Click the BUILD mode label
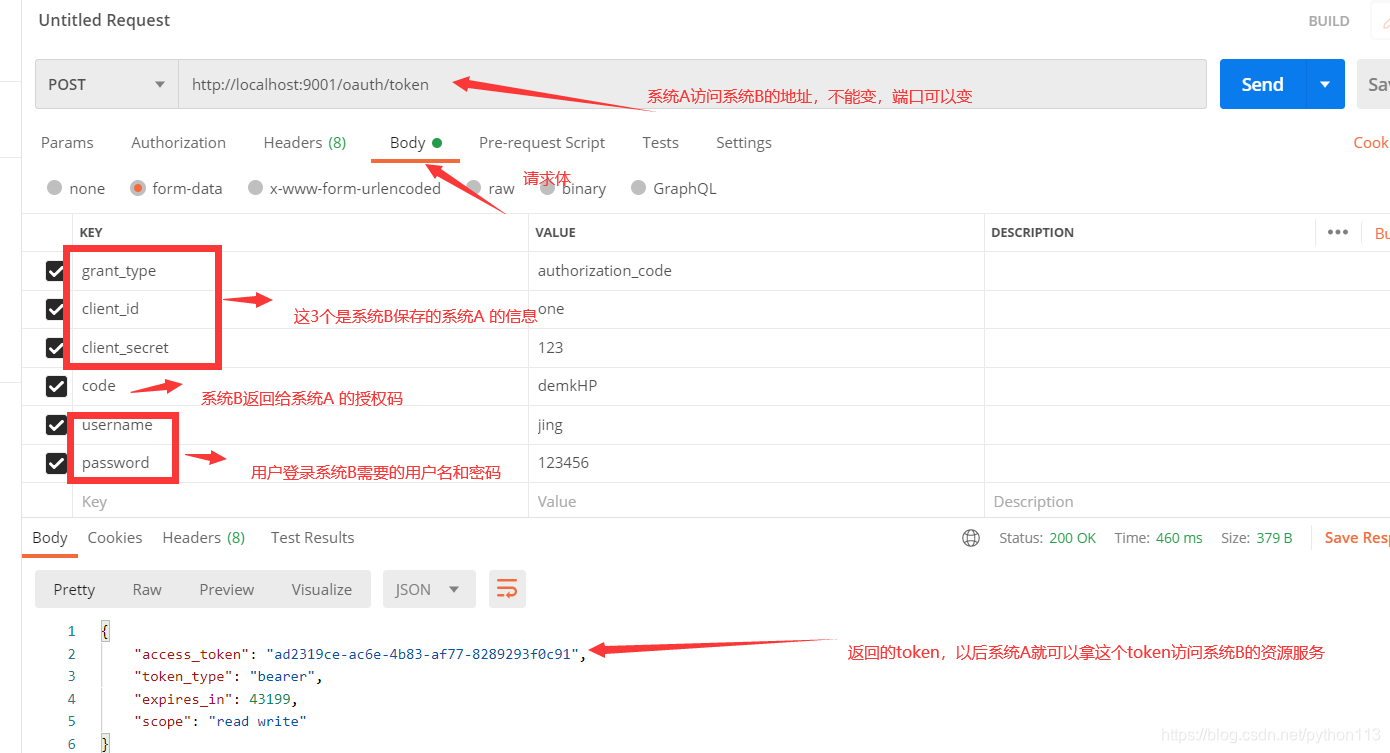This screenshot has width=1390, height=753. (x=1329, y=21)
